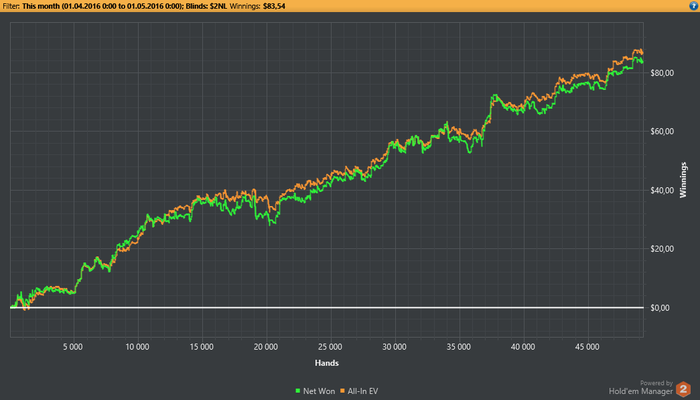
Task: Click the Blinds: $2NL filter text
Action: tap(206, 6)
